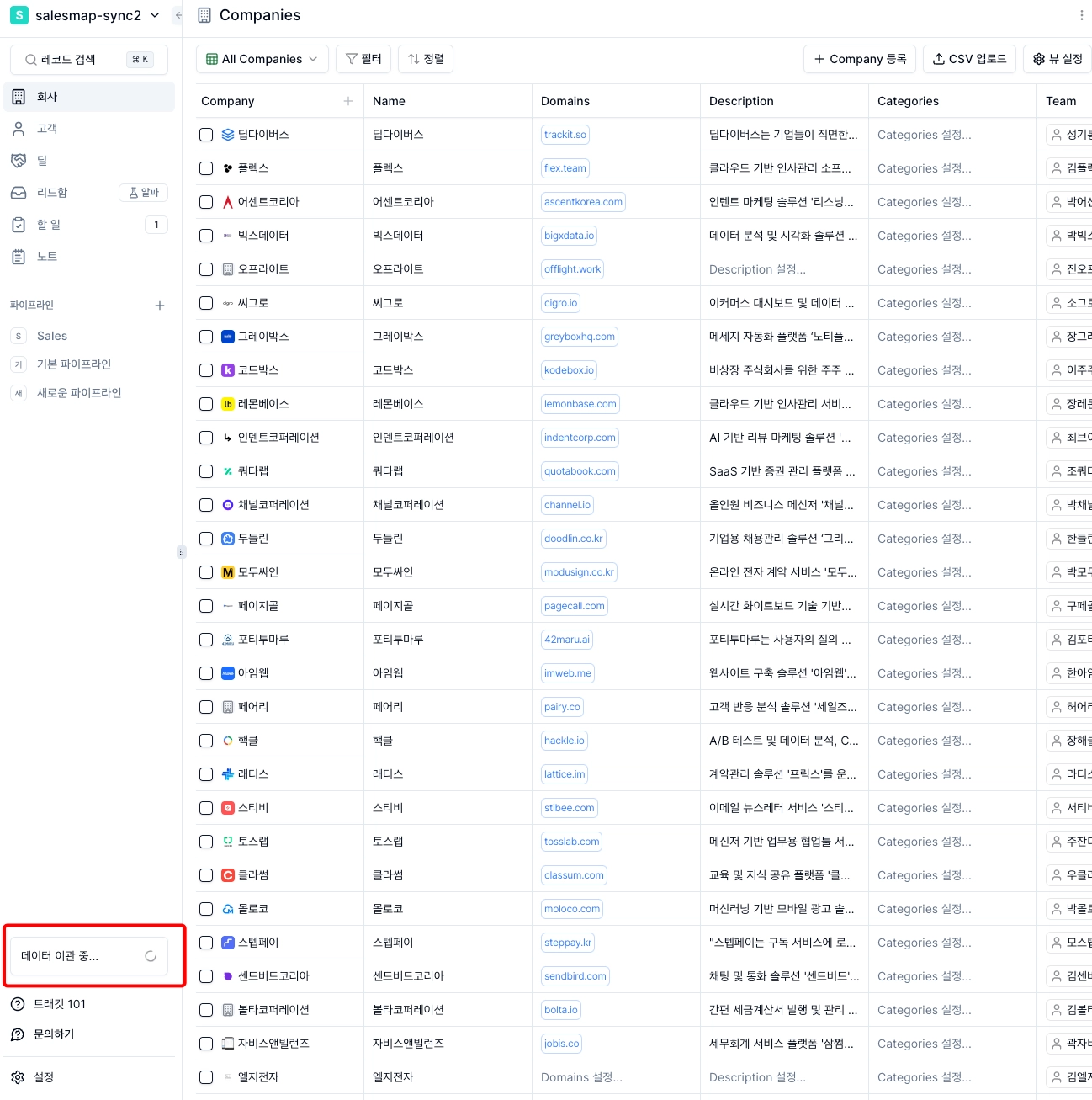Click the 두들린 company logo icon
The image size is (1092, 1100).
tap(228, 539)
